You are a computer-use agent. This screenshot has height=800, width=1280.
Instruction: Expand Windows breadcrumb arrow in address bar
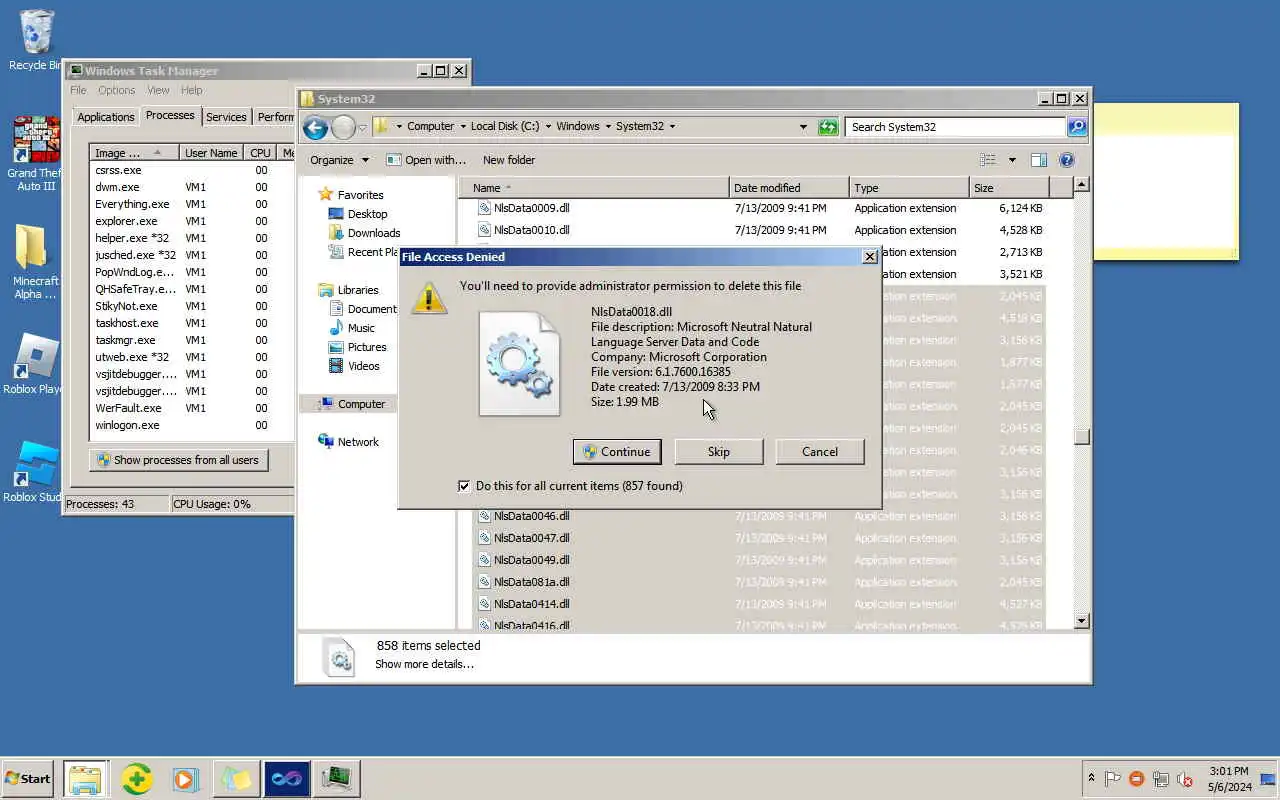click(x=606, y=127)
